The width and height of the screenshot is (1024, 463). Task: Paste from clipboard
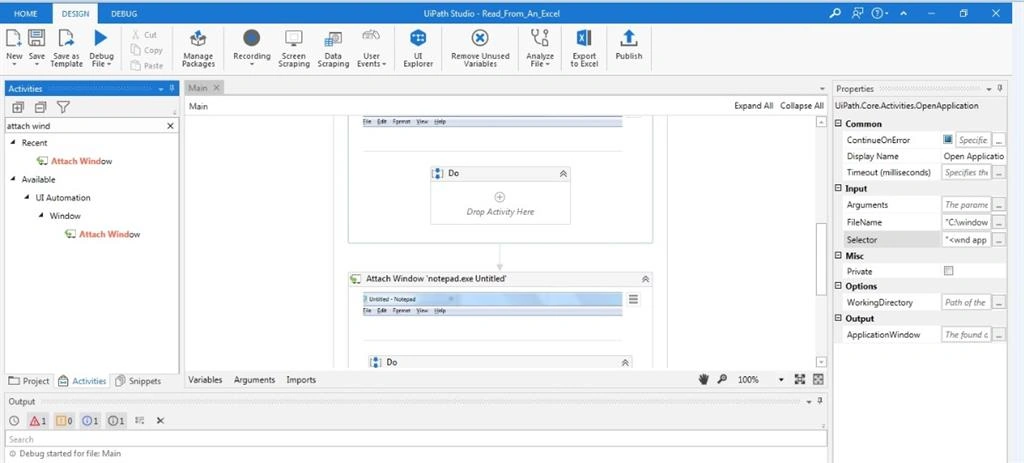[x=146, y=65]
